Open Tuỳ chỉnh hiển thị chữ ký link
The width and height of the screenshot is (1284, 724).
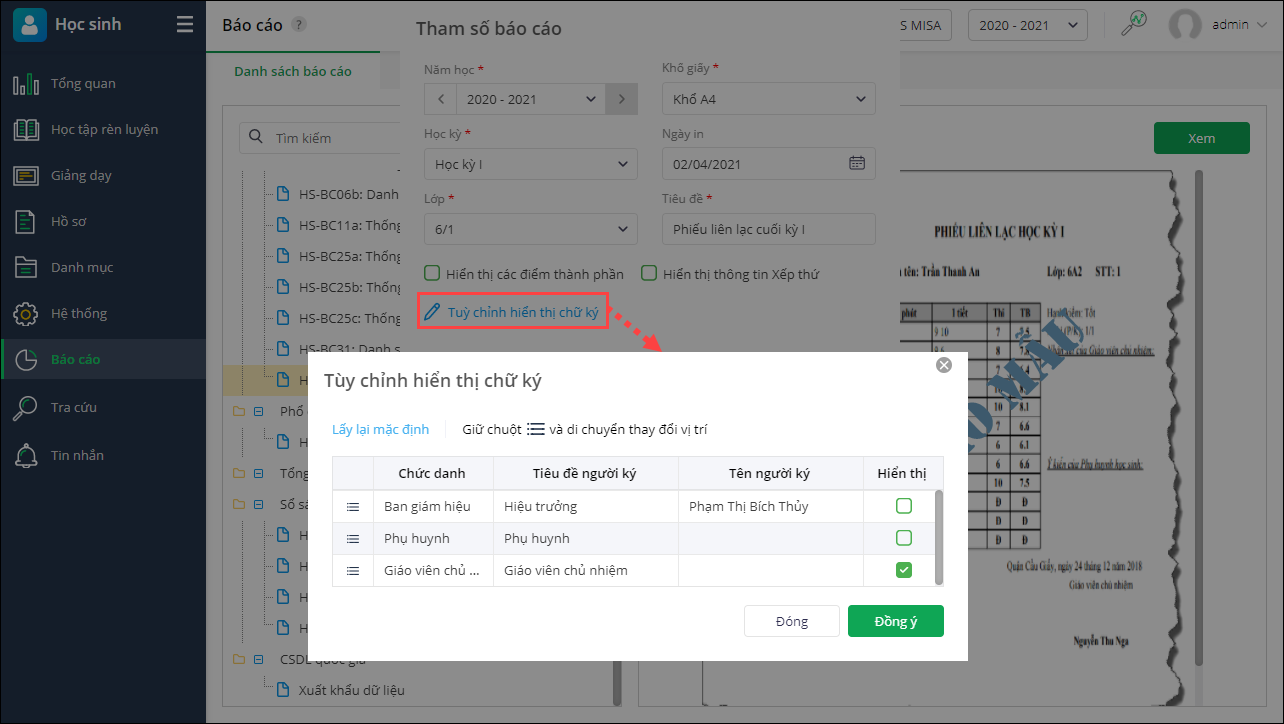point(523,312)
